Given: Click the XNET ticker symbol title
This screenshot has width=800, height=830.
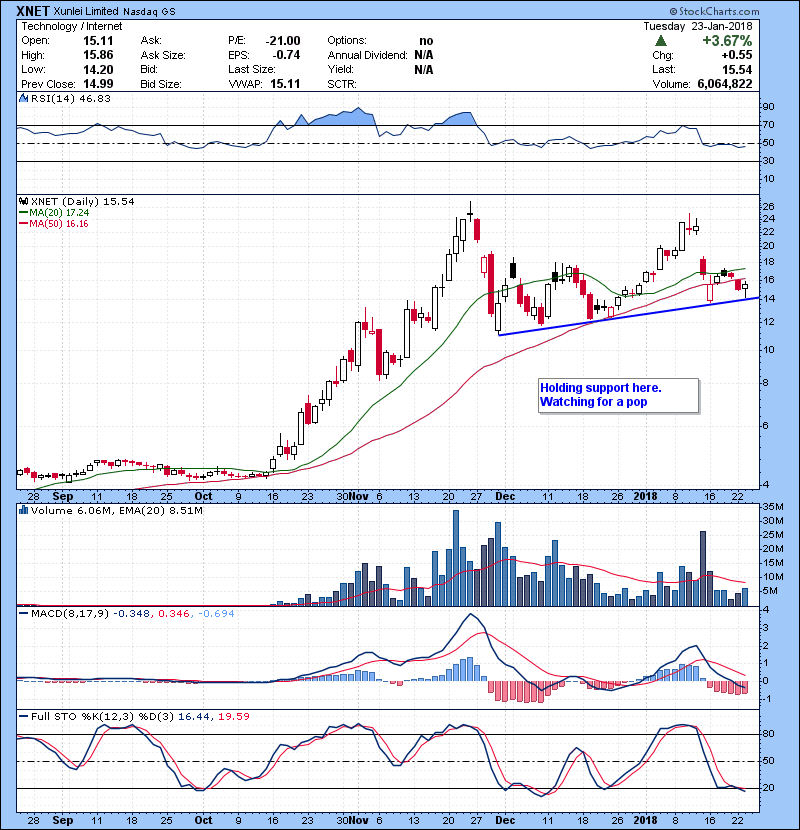Looking at the screenshot, I should (x=33, y=11).
